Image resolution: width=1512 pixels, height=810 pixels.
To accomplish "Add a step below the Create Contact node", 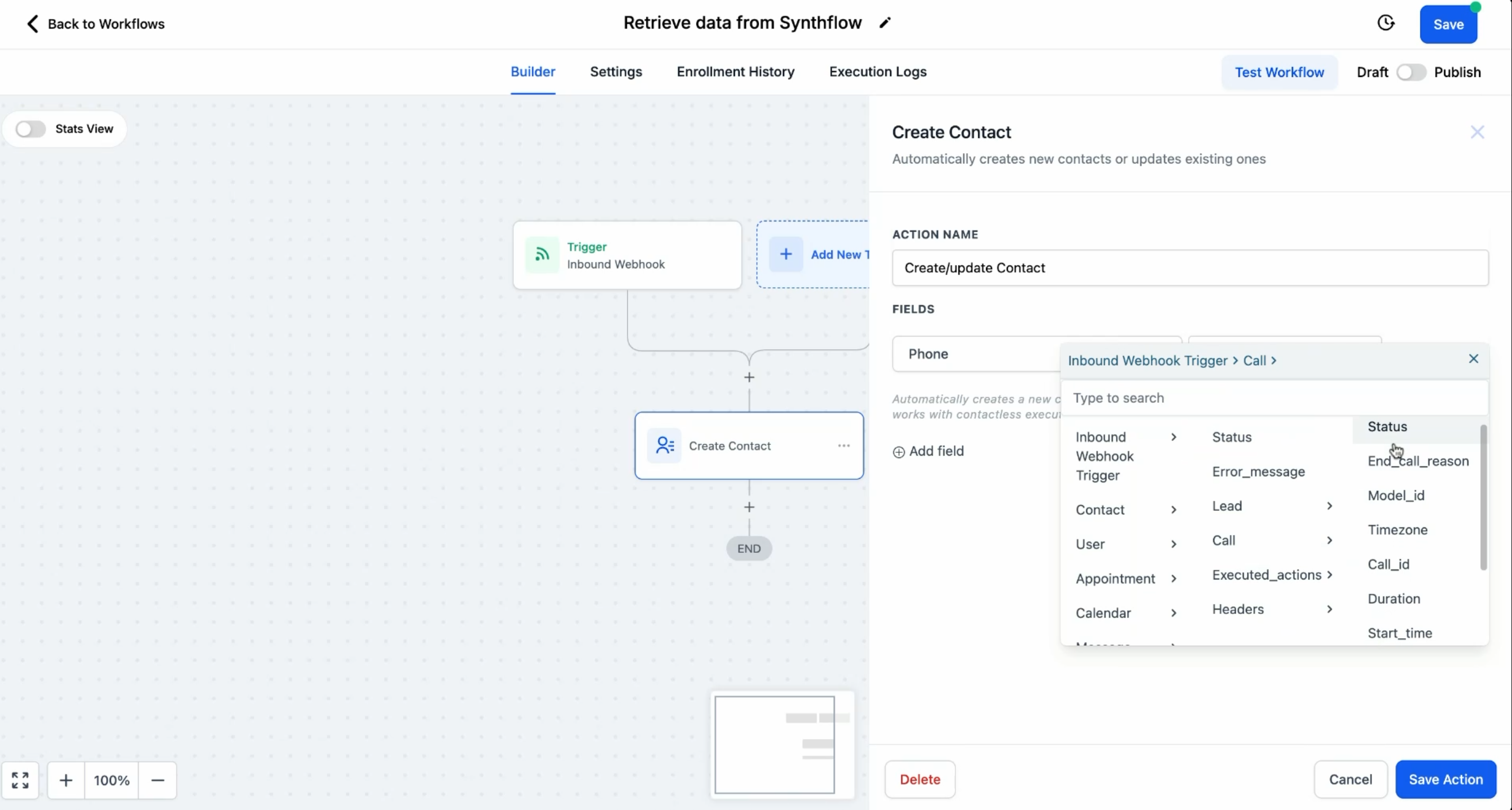I will pyautogui.click(x=749, y=507).
